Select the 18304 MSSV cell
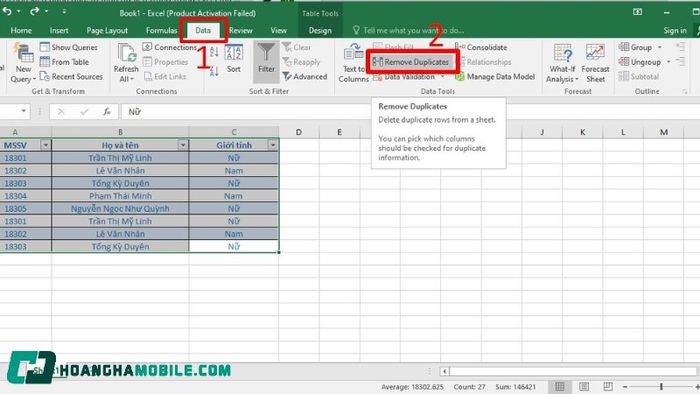The width and height of the screenshot is (700, 394). [25, 196]
